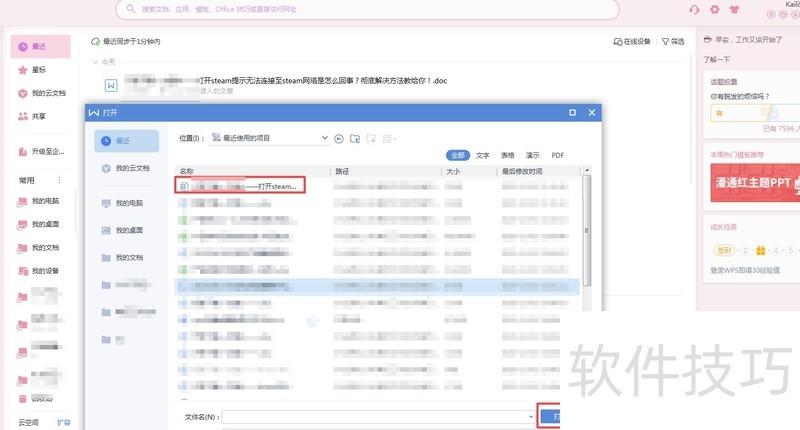Click the gift box icon in 成长任务
The height and width of the screenshot is (430, 800).
[761, 250]
